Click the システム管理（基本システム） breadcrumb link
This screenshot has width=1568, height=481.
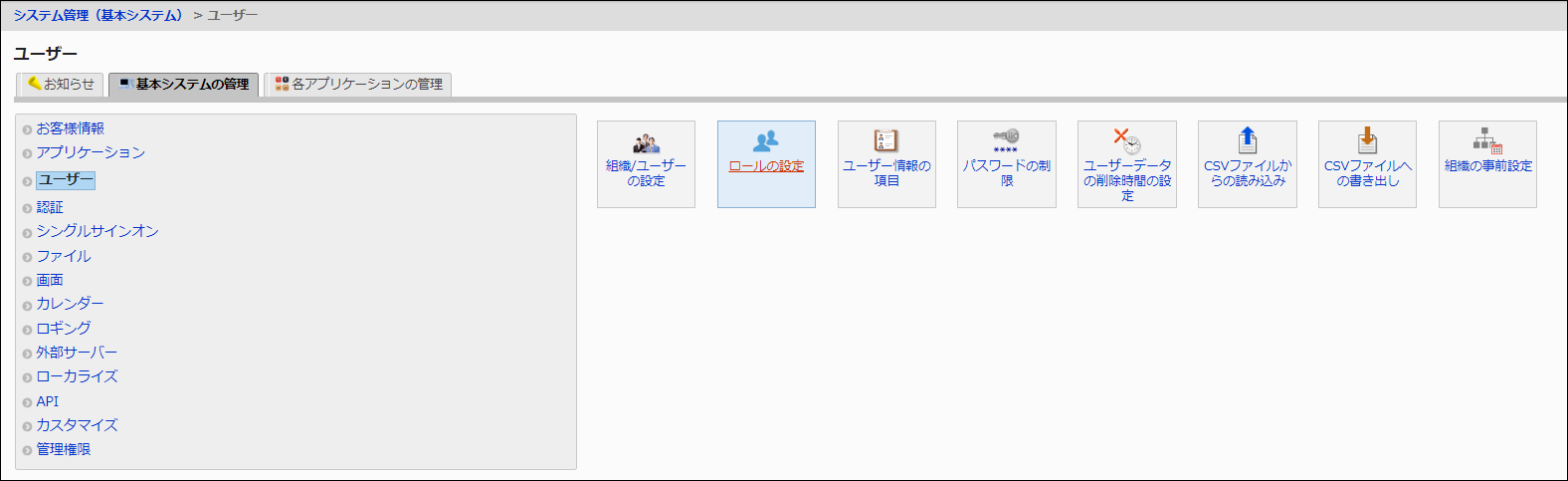pyautogui.click(x=98, y=16)
